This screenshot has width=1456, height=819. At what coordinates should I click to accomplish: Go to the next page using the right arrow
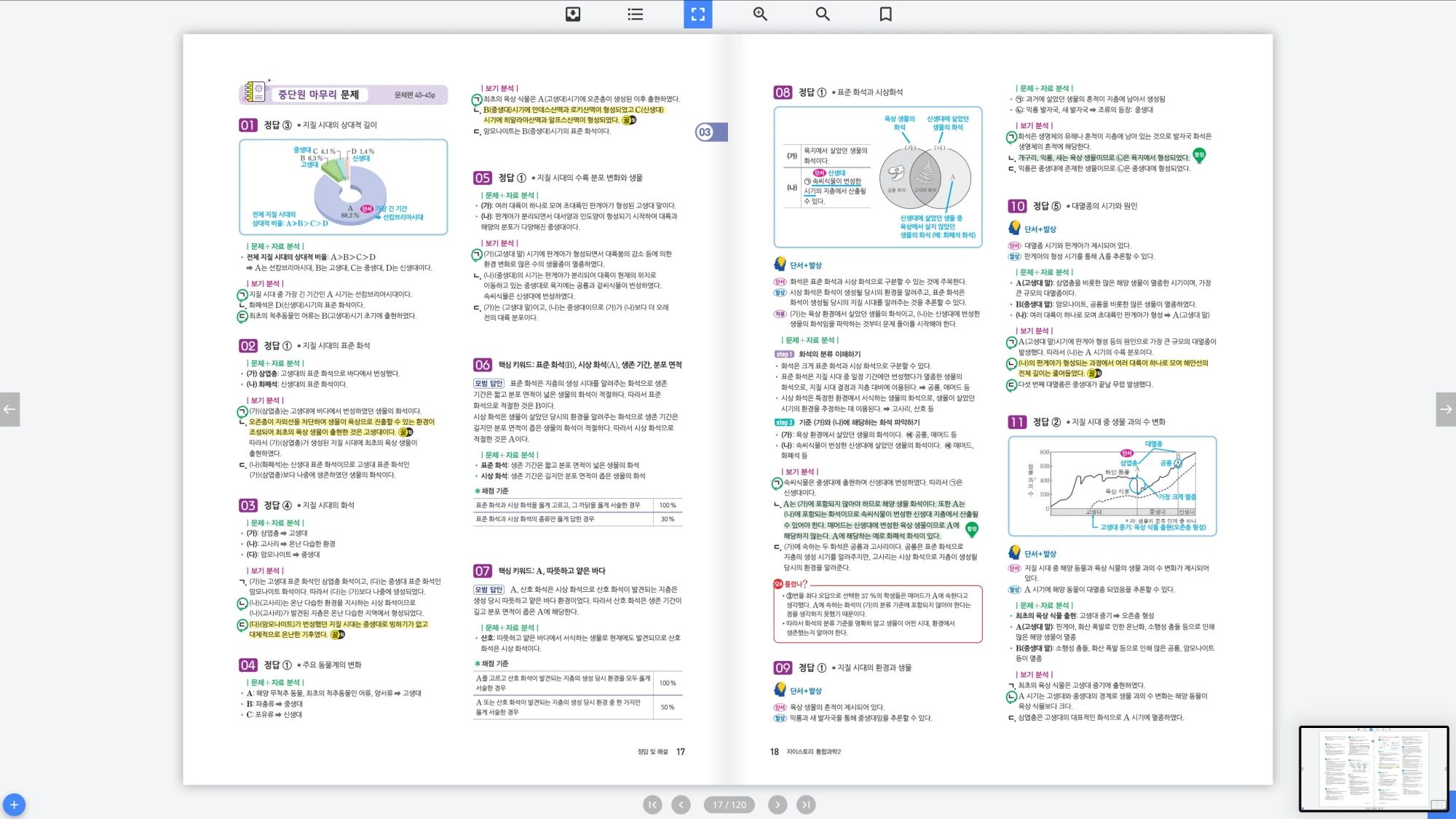click(x=1446, y=409)
